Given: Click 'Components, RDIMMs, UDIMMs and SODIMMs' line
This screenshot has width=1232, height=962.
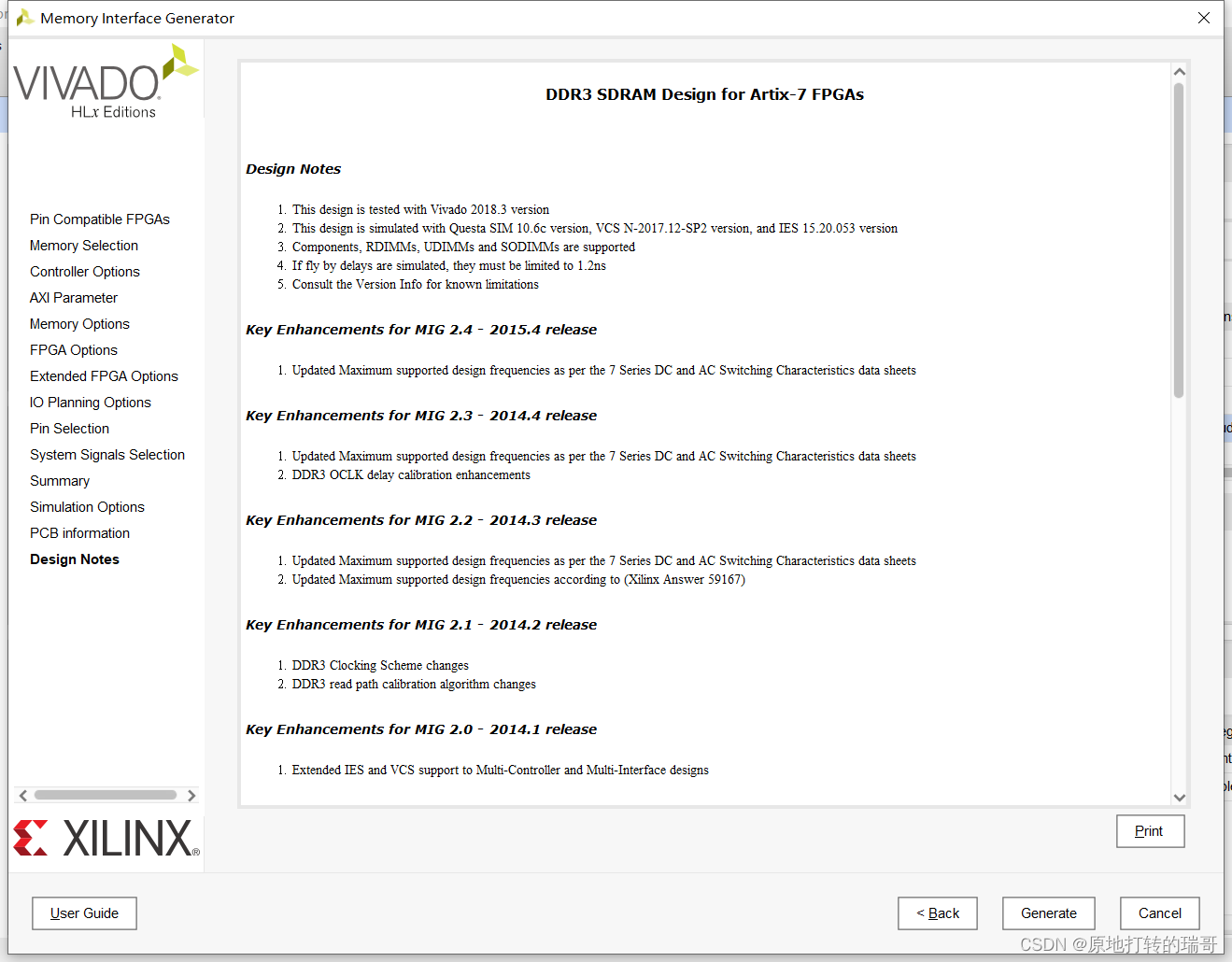Looking at the screenshot, I should click(x=463, y=248).
